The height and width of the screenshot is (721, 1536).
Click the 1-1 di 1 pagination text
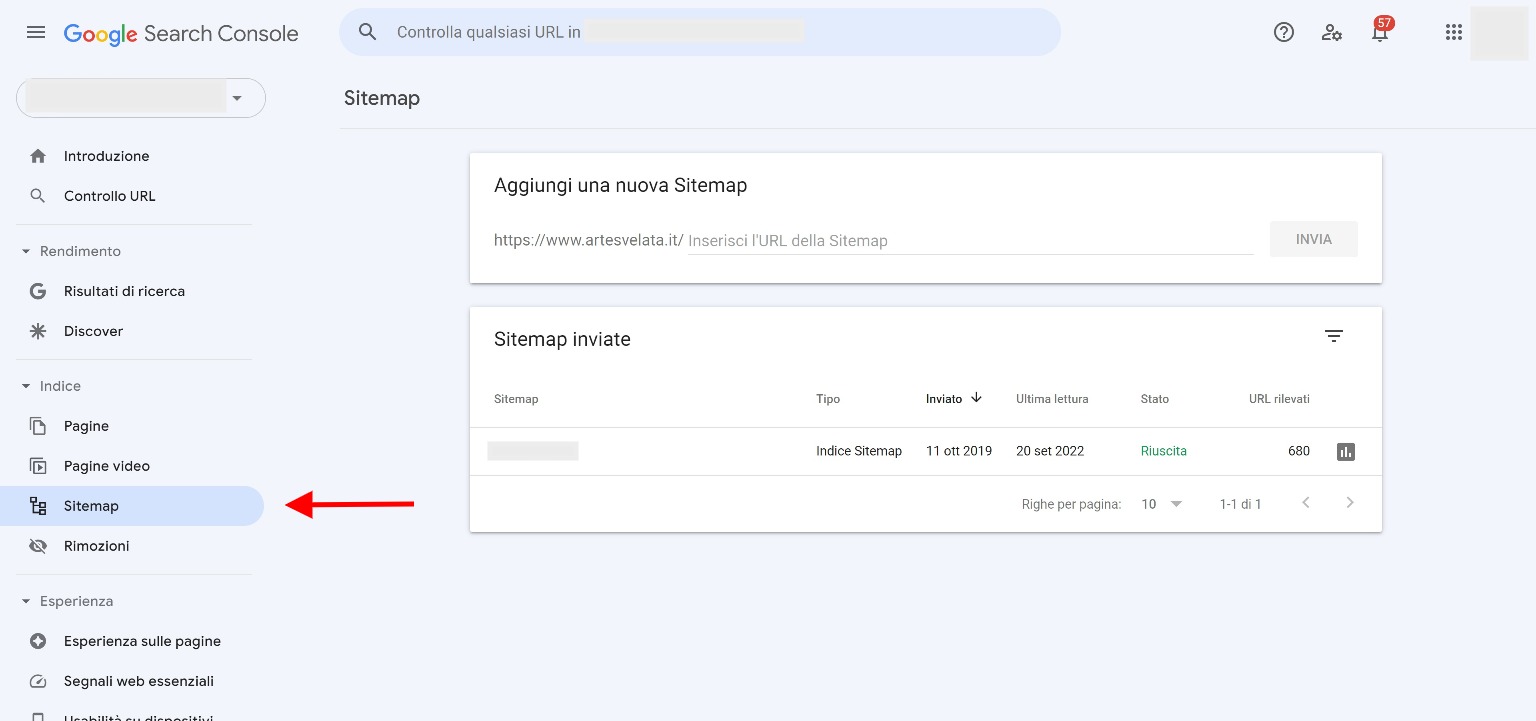pyautogui.click(x=1241, y=504)
